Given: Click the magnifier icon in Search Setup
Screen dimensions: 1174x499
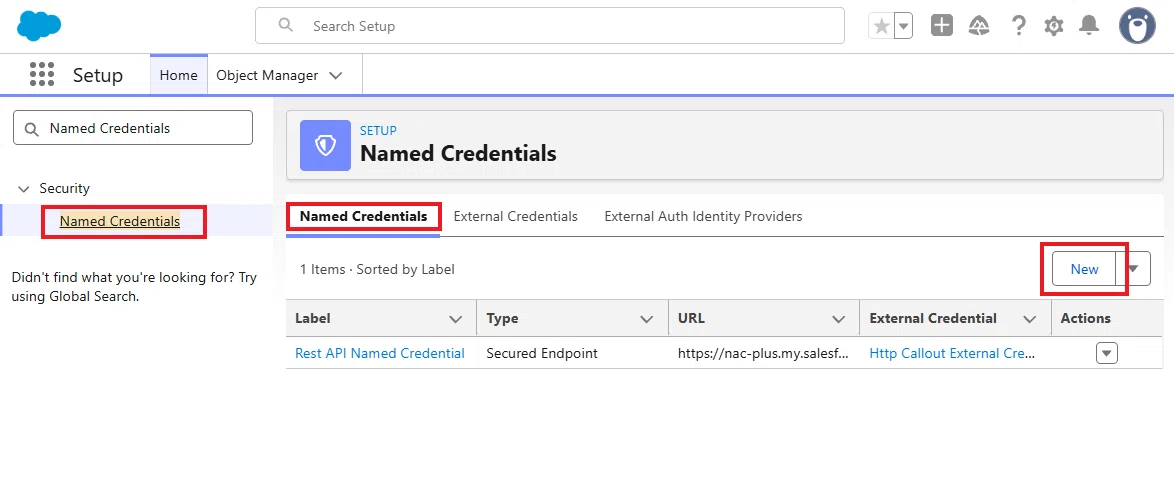Looking at the screenshot, I should 285,25.
